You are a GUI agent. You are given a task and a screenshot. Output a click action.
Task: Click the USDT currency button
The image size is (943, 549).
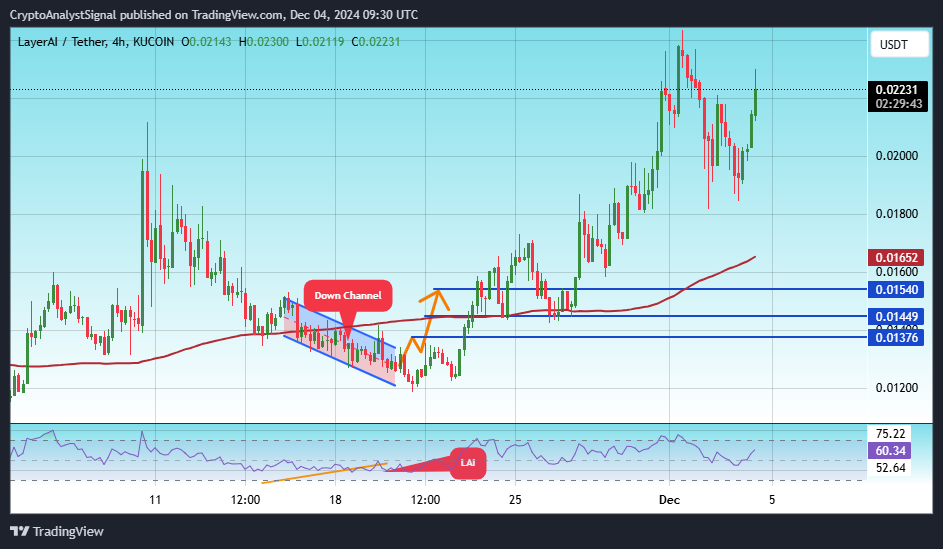[x=900, y=44]
